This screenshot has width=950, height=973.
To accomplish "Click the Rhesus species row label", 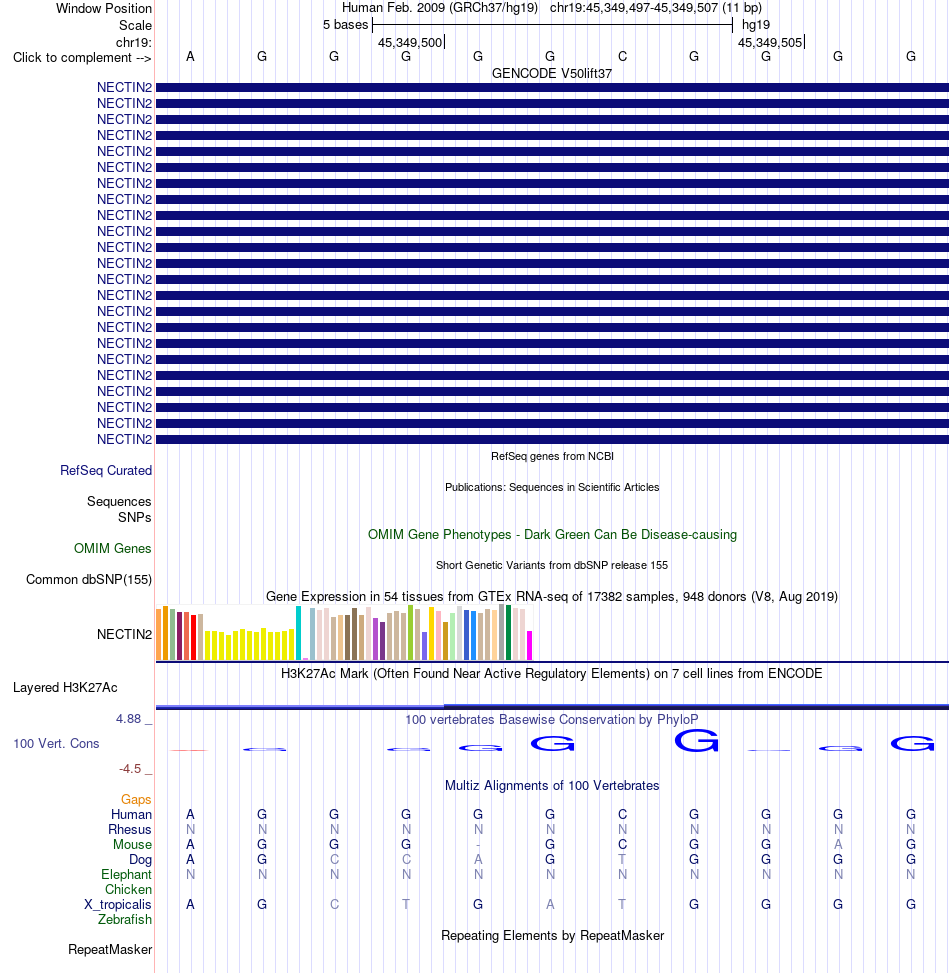I will tap(130, 830).
